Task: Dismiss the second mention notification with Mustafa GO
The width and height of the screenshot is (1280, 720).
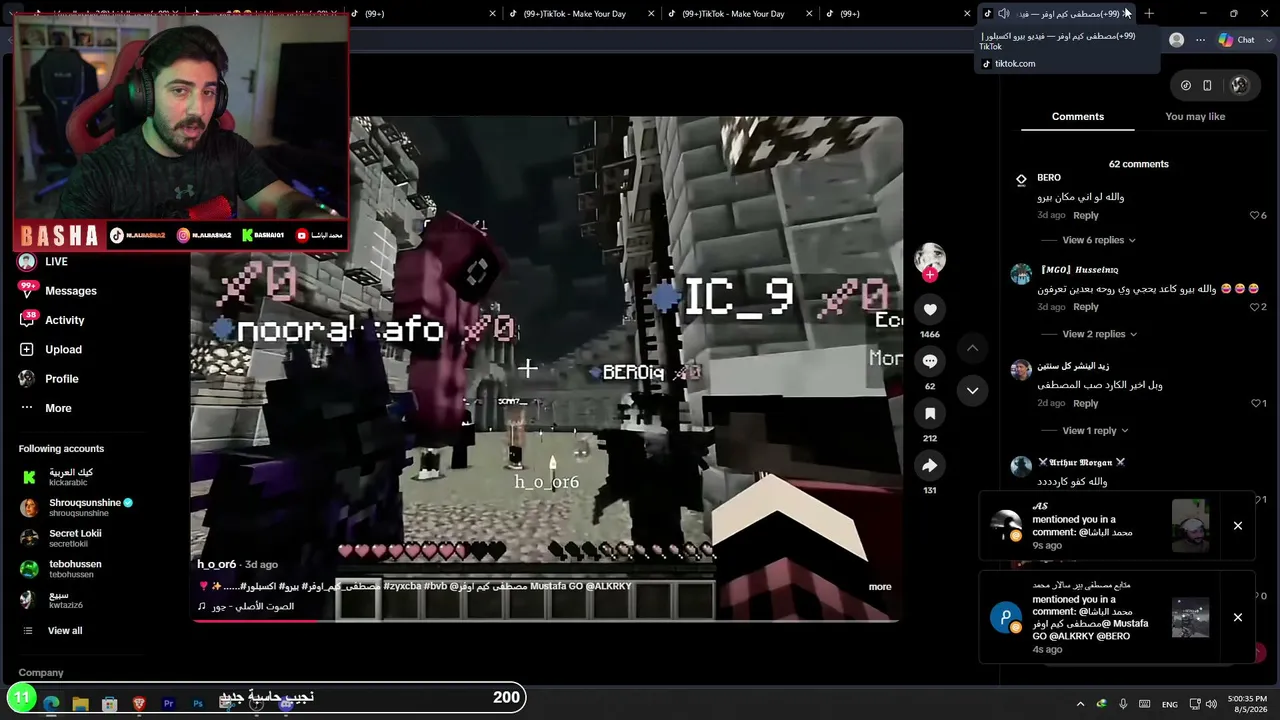Action: pyautogui.click(x=1238, y=618)
